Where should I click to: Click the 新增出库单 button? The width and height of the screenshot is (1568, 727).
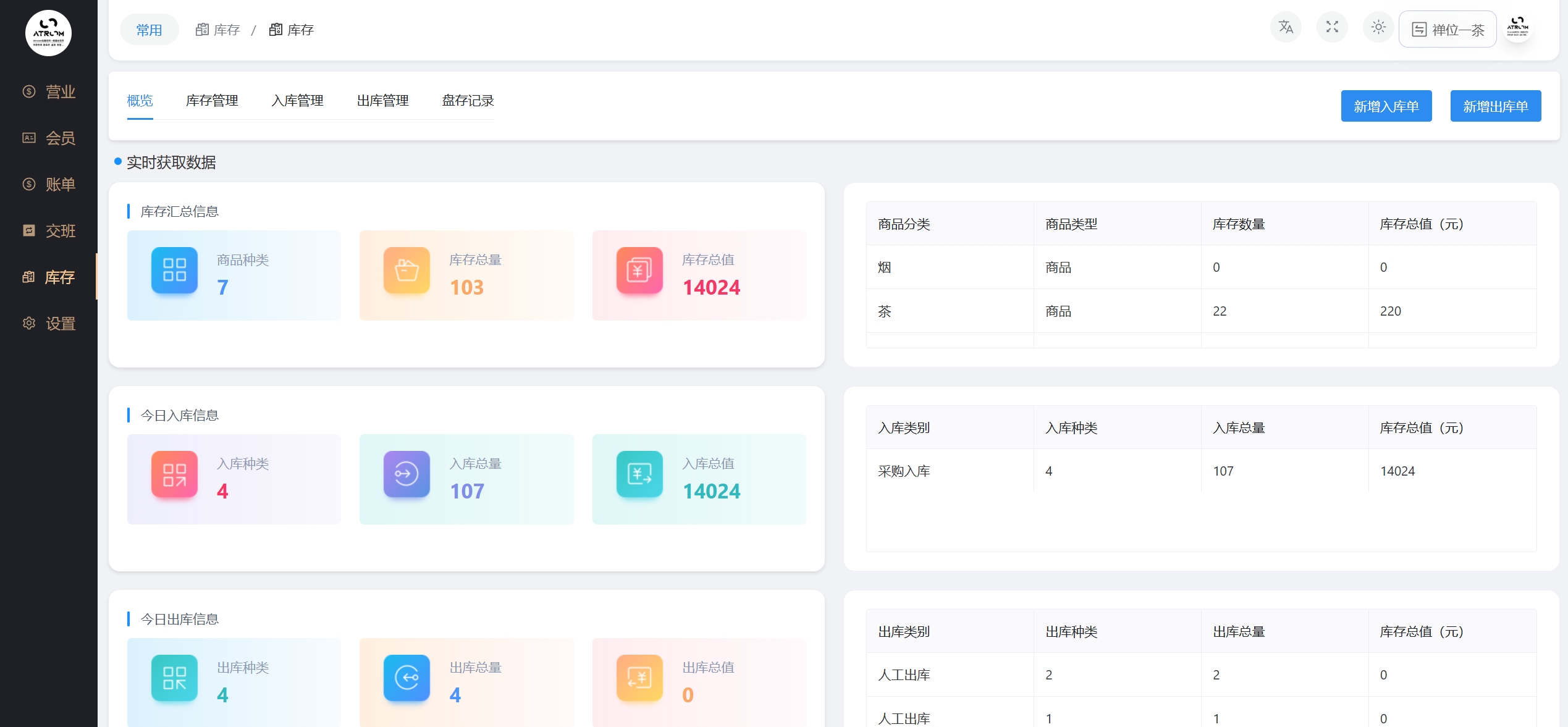pyautogui.click(x=1495, y=106)
